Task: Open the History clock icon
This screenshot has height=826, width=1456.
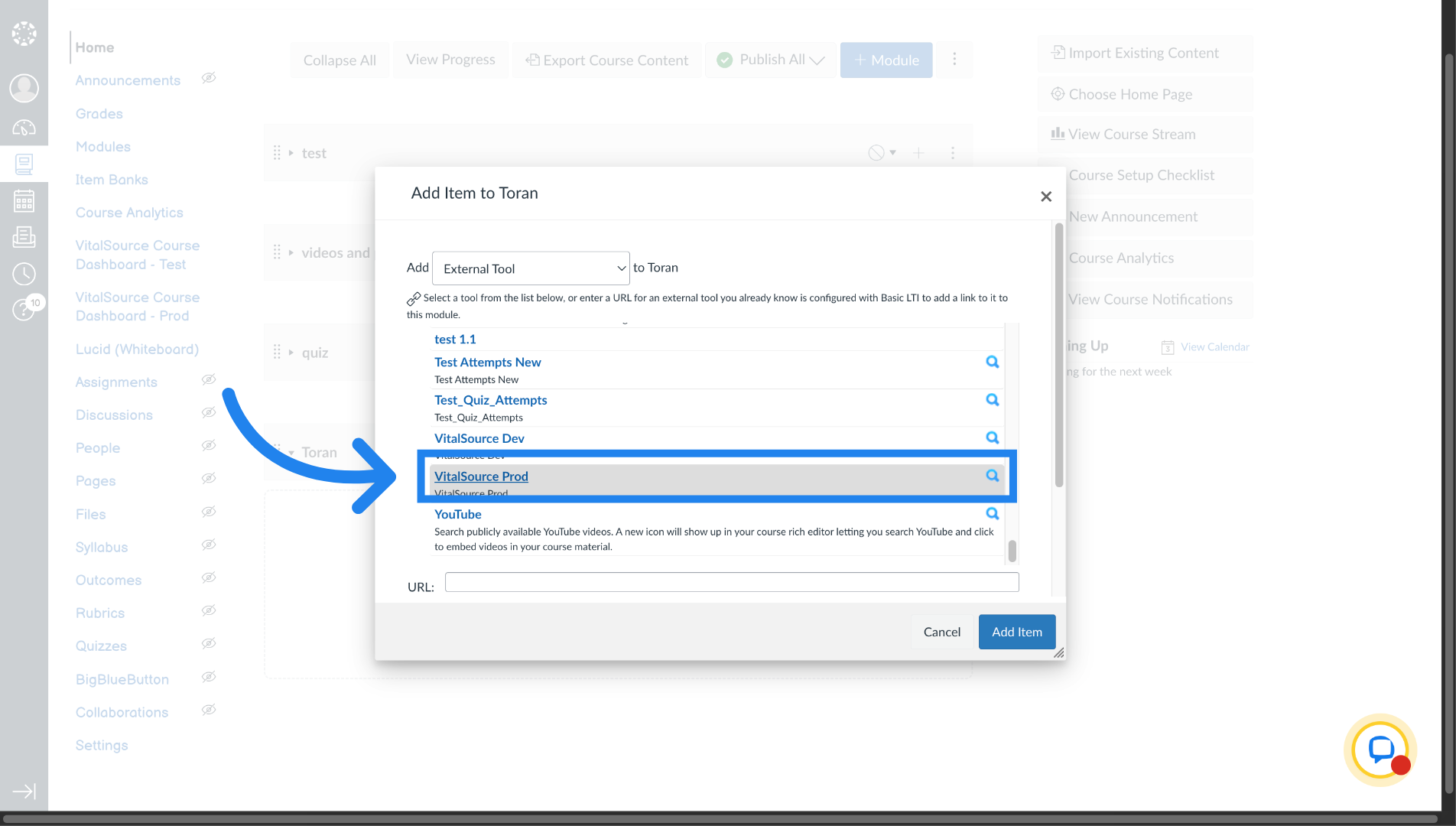Action: pos(24,274)
